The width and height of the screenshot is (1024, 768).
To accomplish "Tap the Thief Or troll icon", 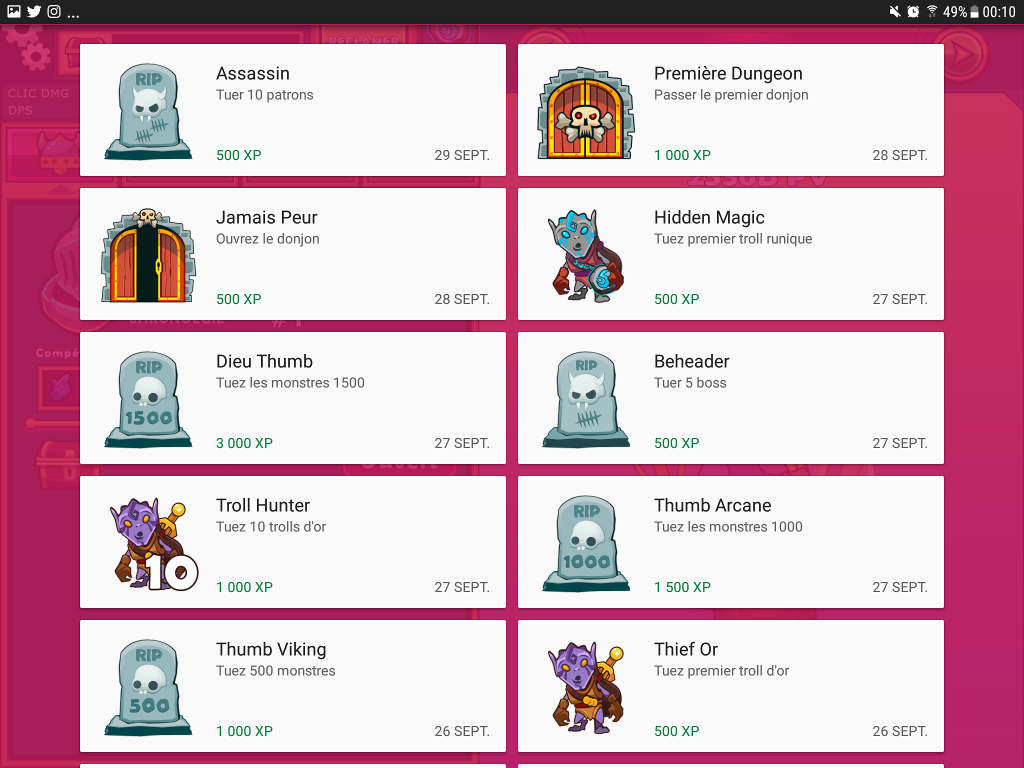I will click(x=586, y=687).
